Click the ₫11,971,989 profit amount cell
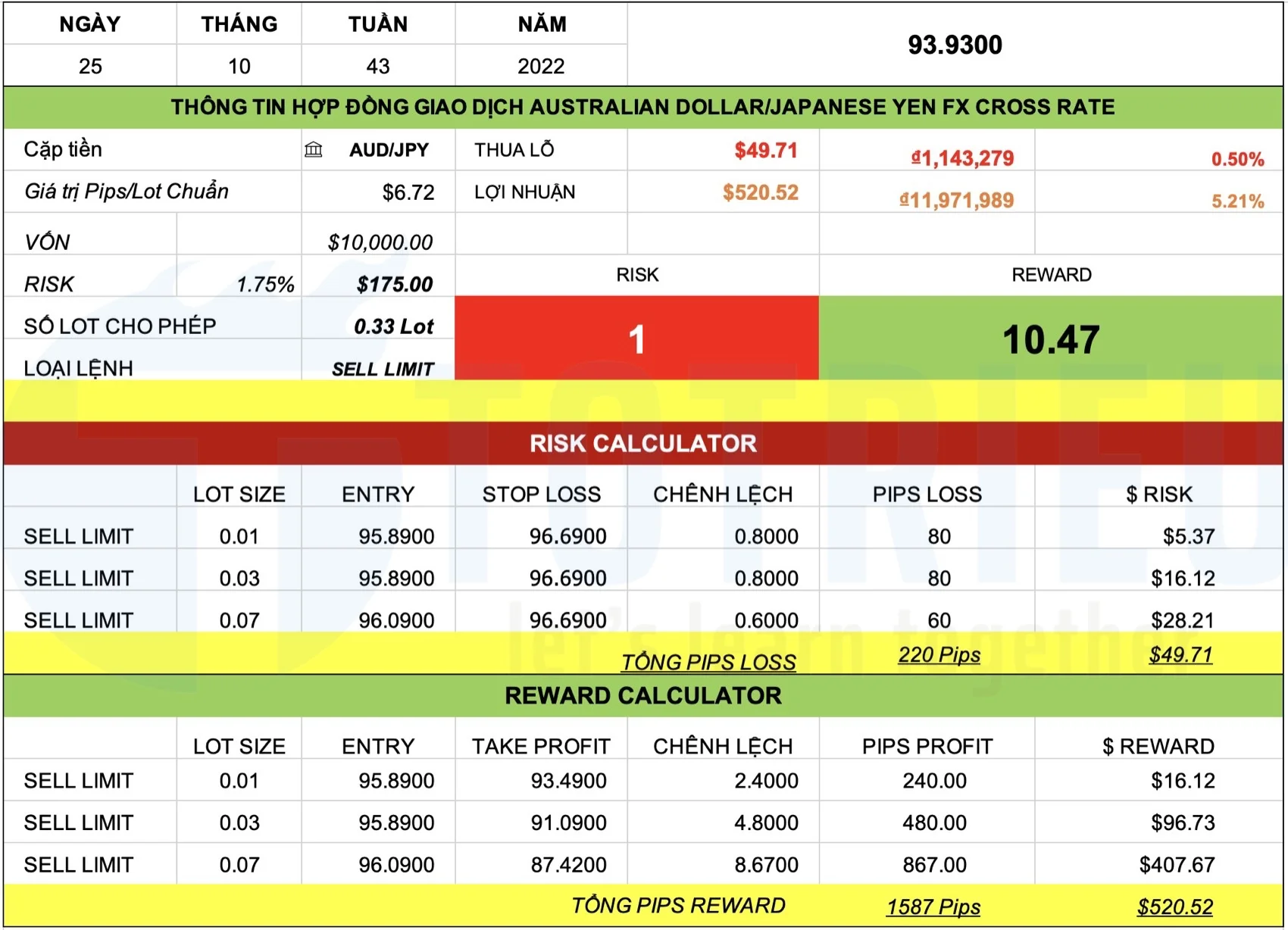This screenshot has height=930, width=1288. 956,200
